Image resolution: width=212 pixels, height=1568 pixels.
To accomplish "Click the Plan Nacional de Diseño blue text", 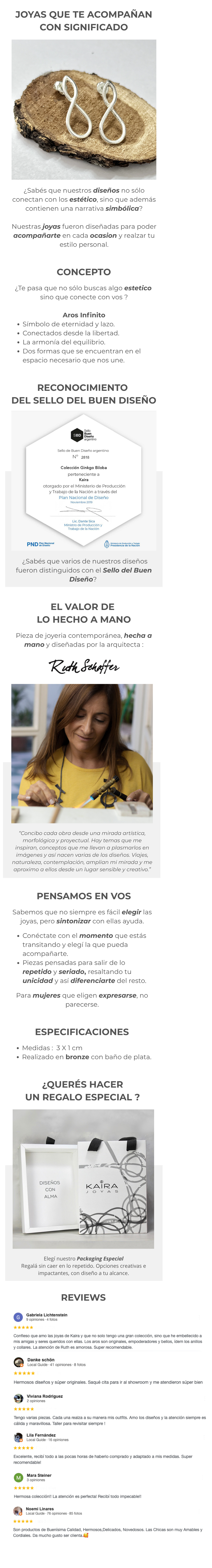I will coord(83,497).
